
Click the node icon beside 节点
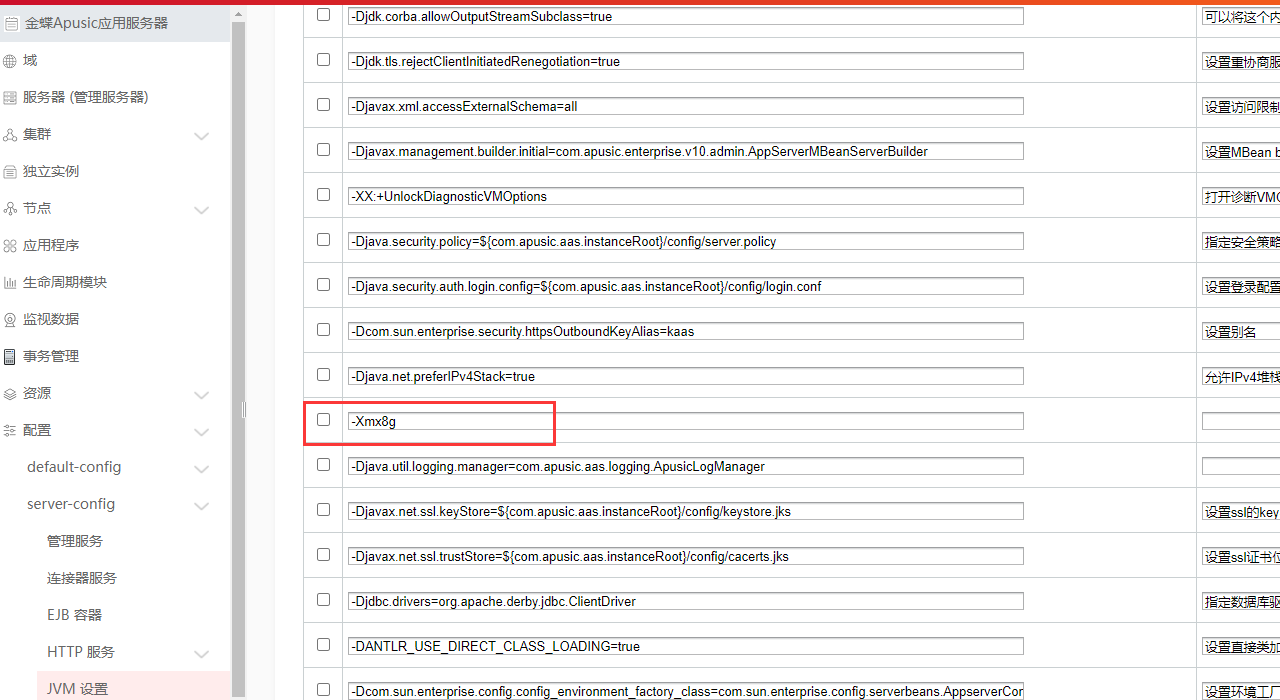(10, 209)
